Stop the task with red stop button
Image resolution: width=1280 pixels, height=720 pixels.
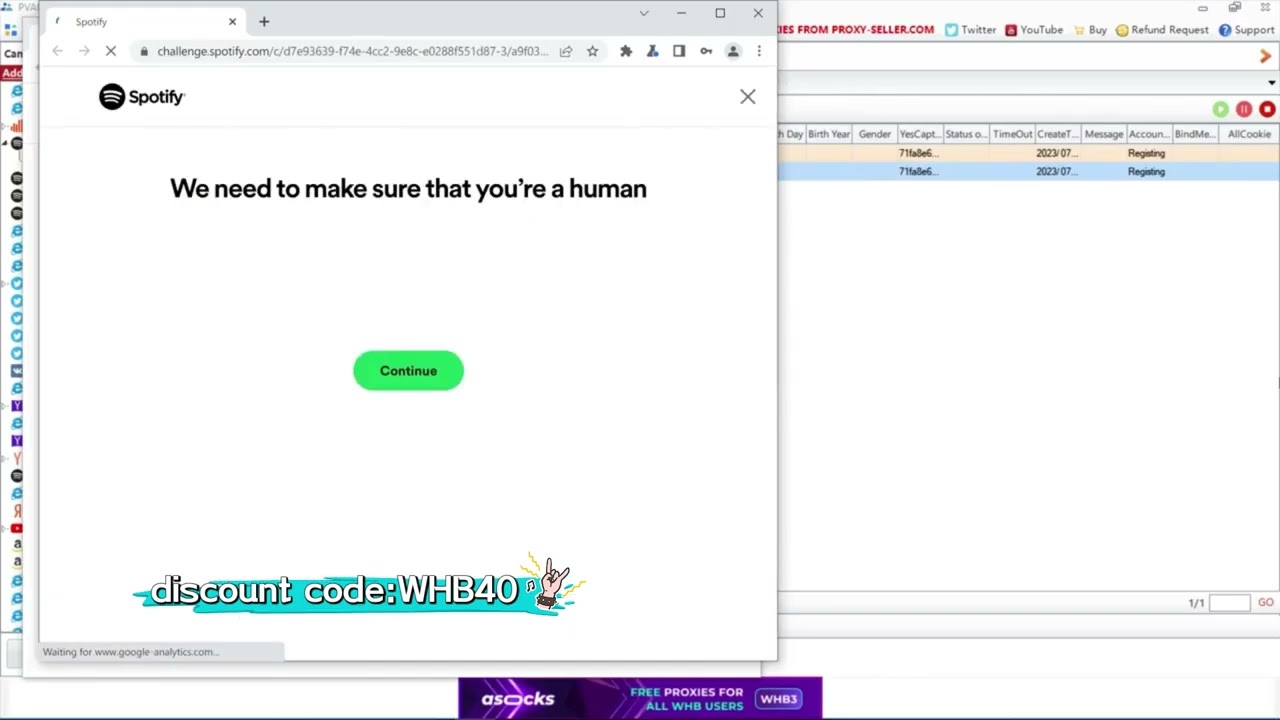coord(1267,110)
